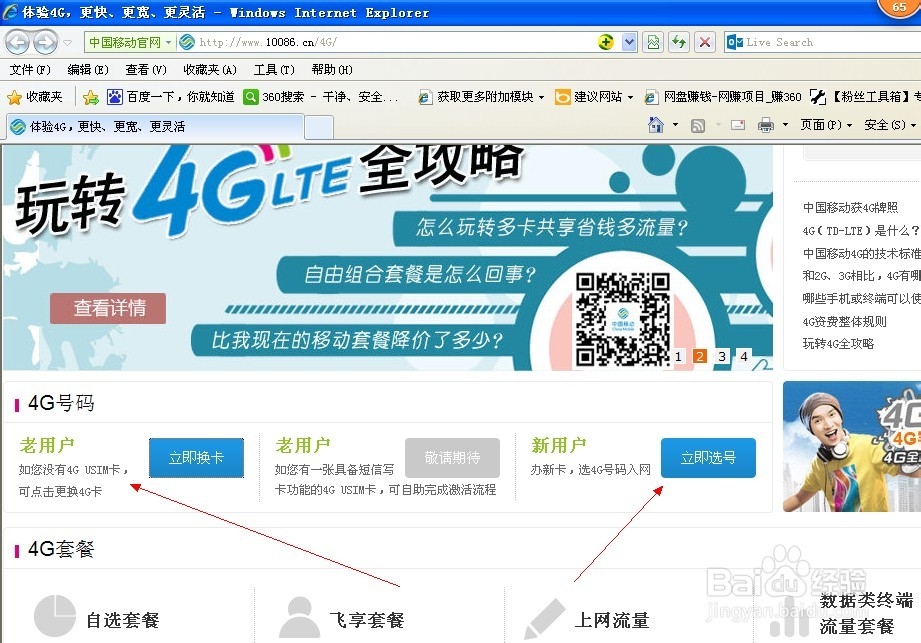Click the QR code in the banner

(623, 320)
